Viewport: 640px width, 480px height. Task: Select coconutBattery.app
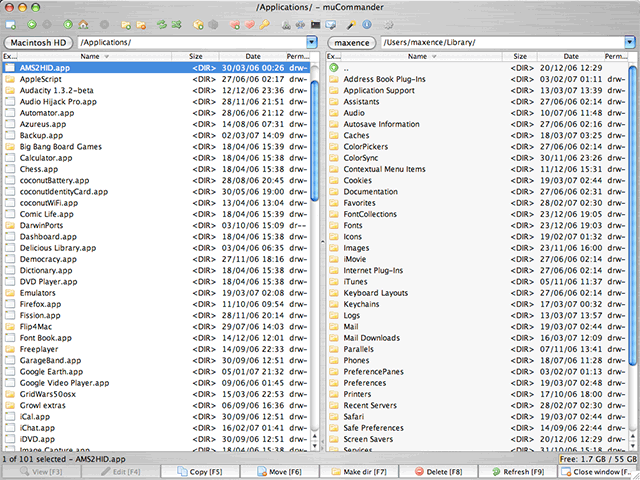[x=156, y=180]
